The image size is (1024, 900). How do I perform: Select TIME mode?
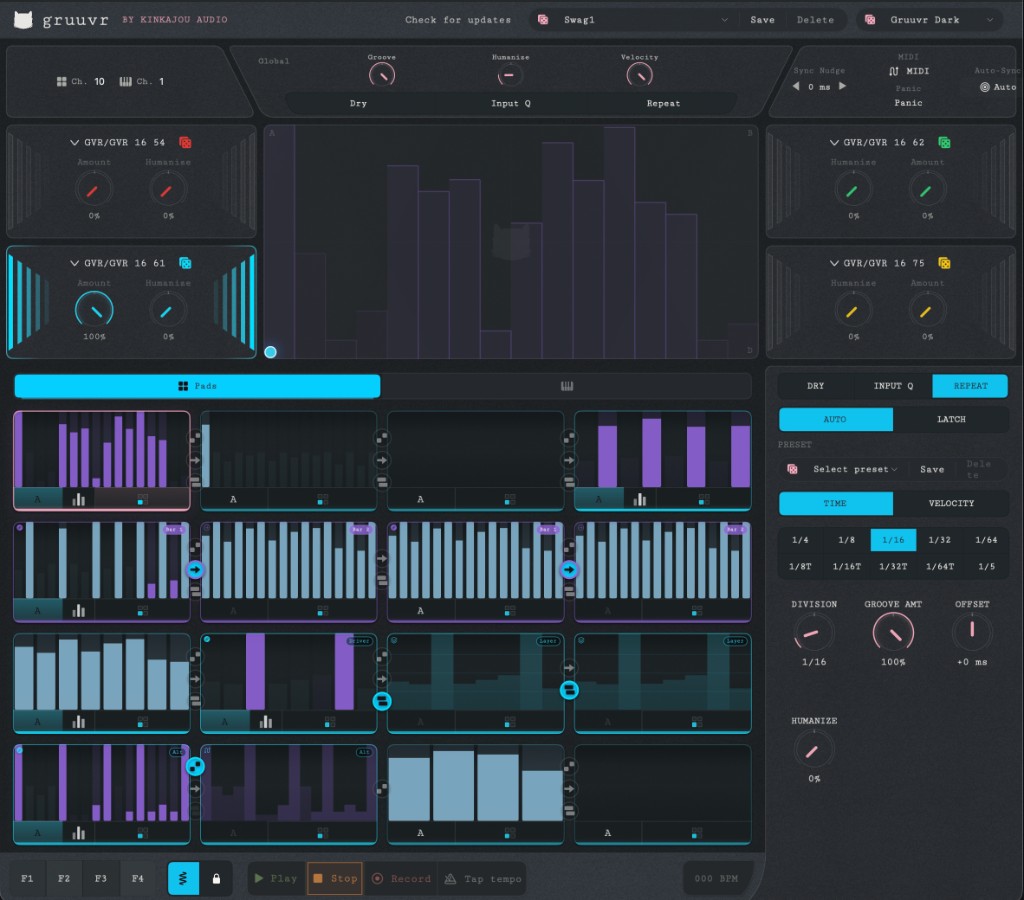pyautogui.click(x=835, y=503)
